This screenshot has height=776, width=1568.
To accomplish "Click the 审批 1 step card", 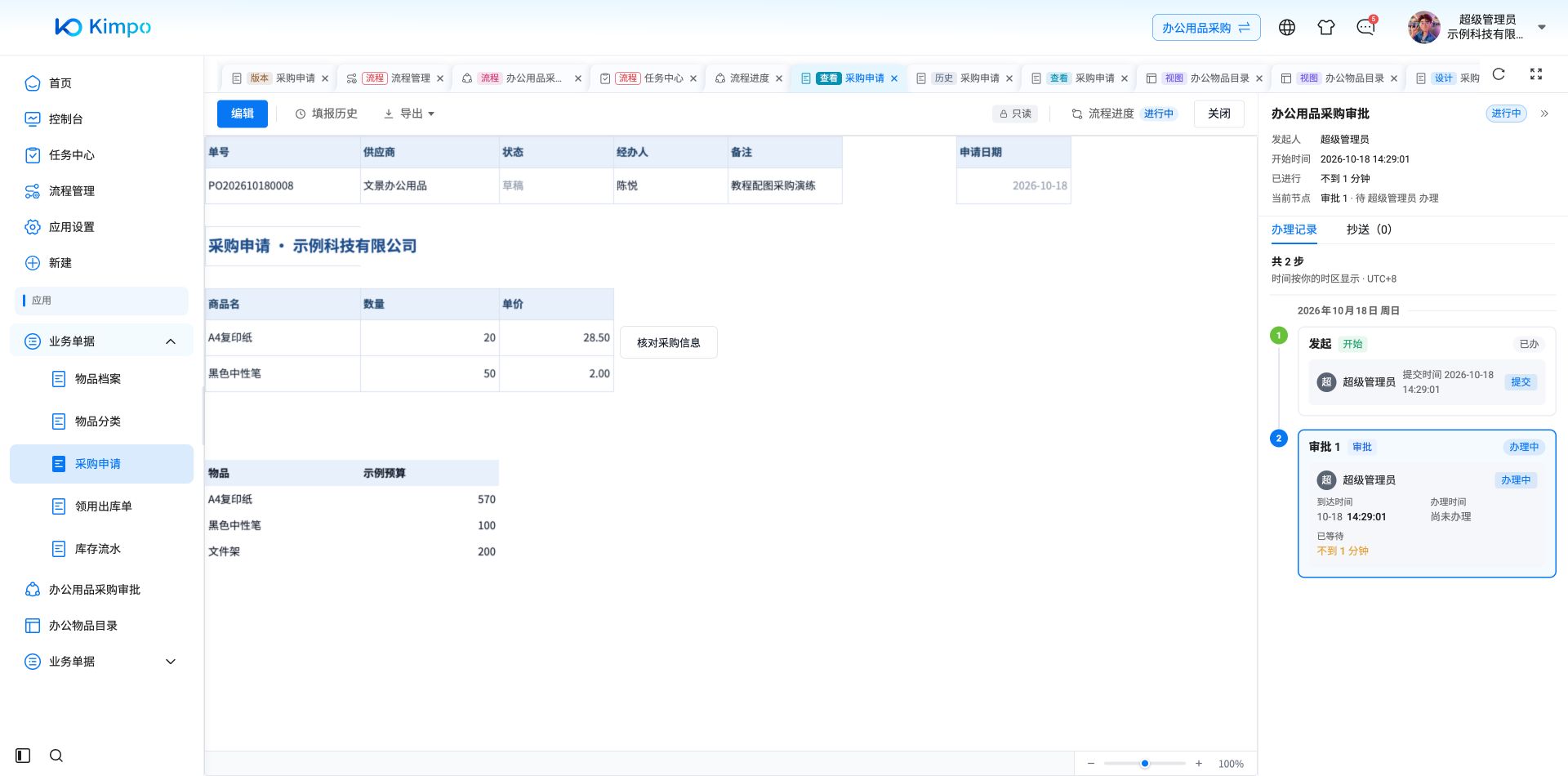I will (1427, 504).
